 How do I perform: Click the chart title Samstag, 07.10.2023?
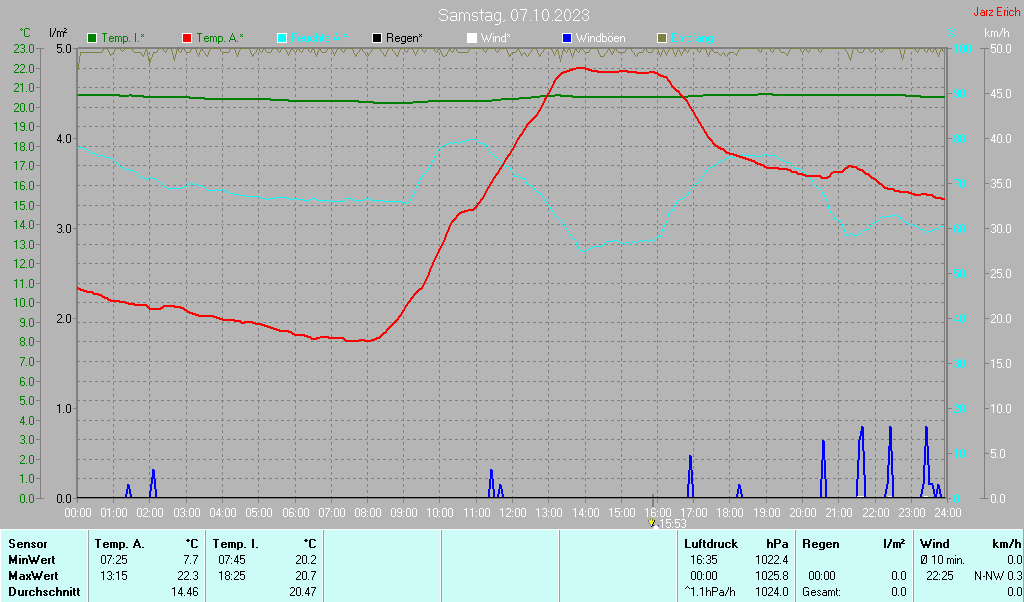513,15
